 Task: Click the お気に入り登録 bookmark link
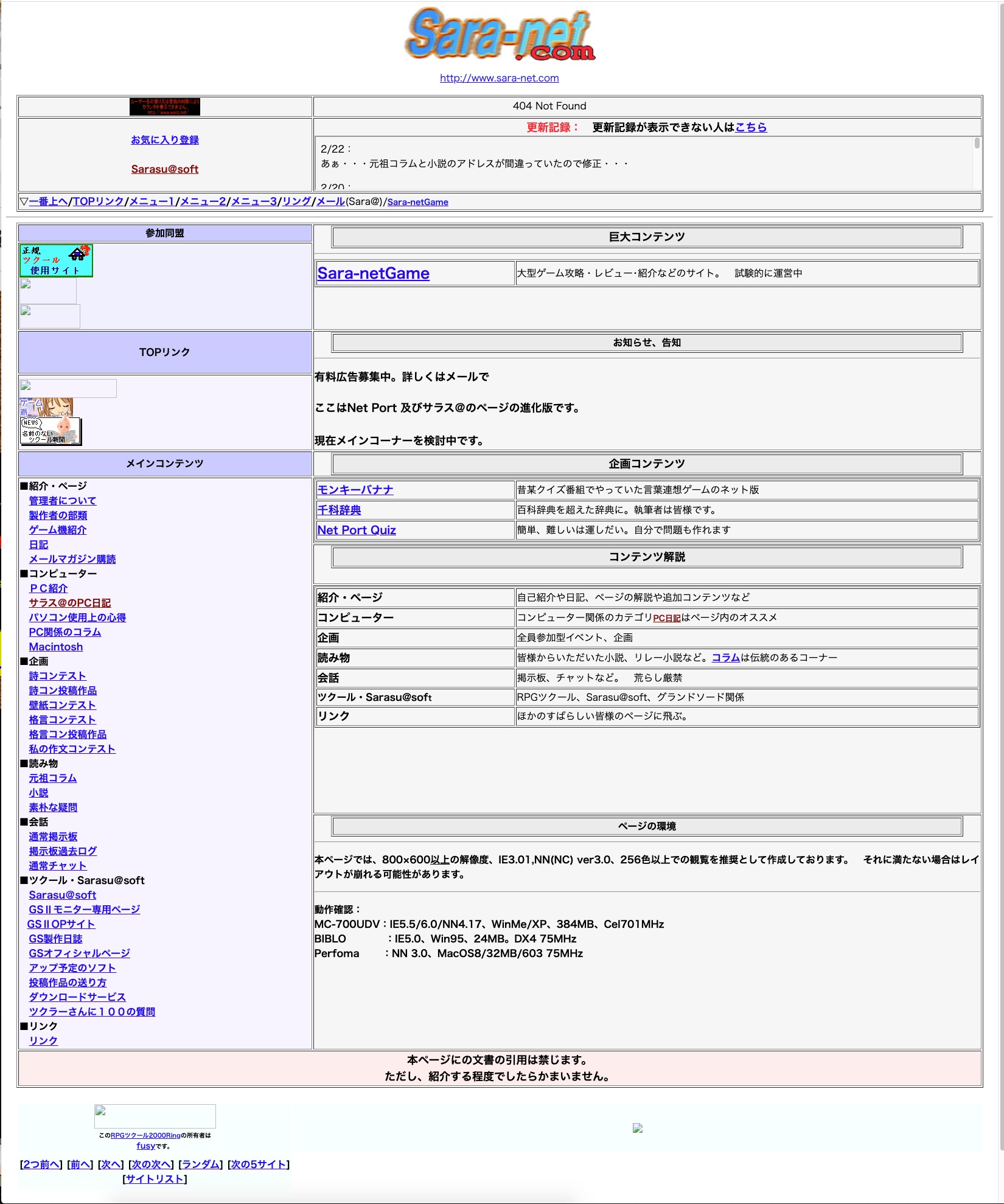(164, 140)
